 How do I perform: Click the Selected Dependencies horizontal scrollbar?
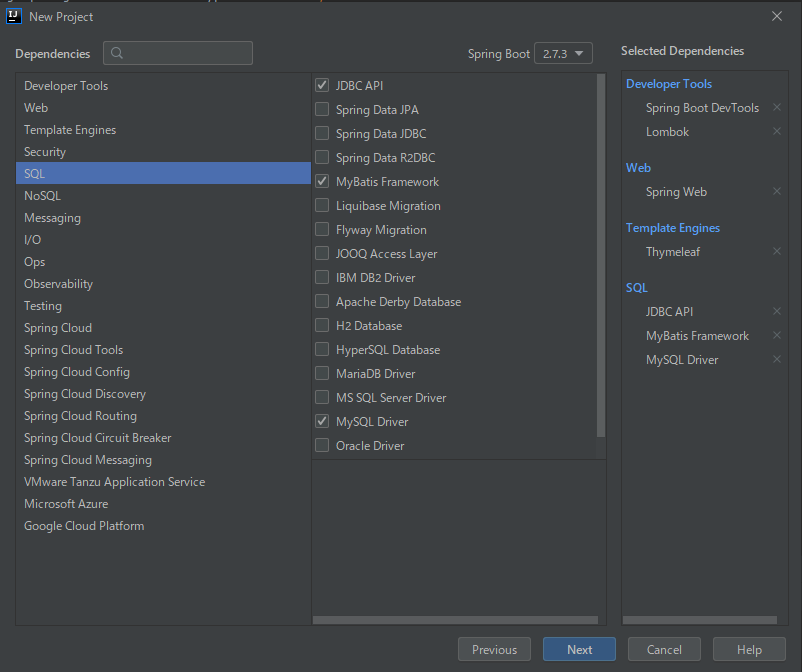click(x=700, y=620)
